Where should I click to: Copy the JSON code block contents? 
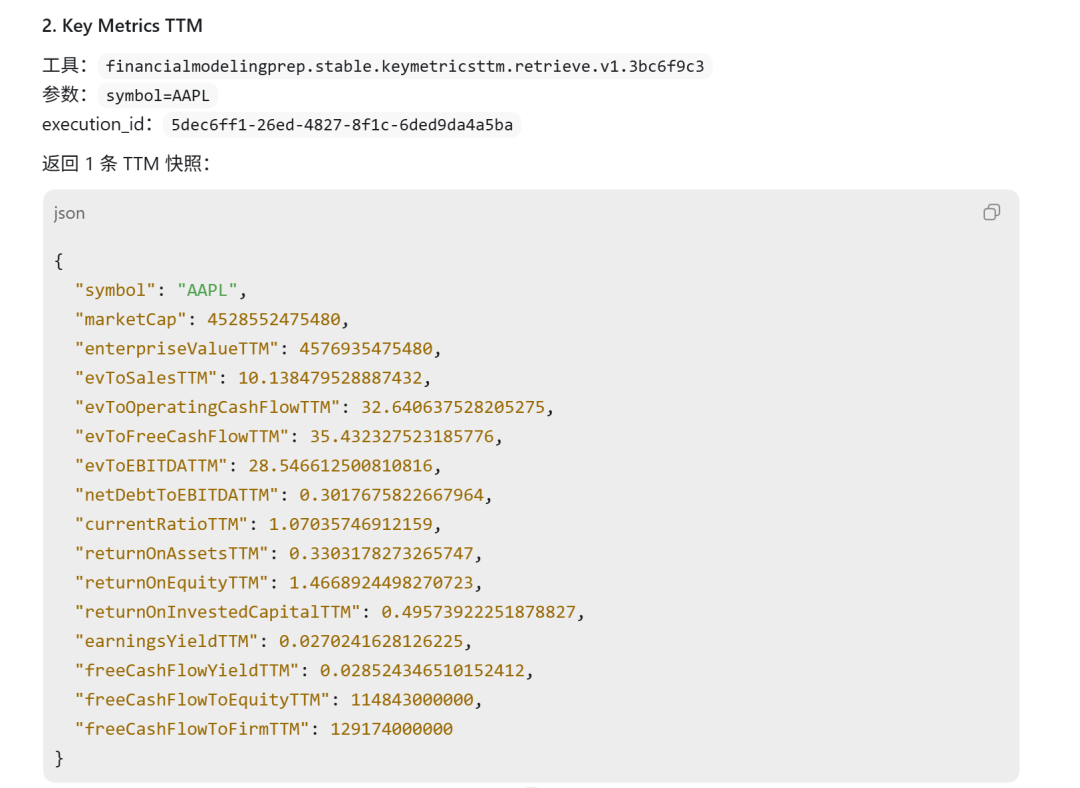[x=991, y=212]
